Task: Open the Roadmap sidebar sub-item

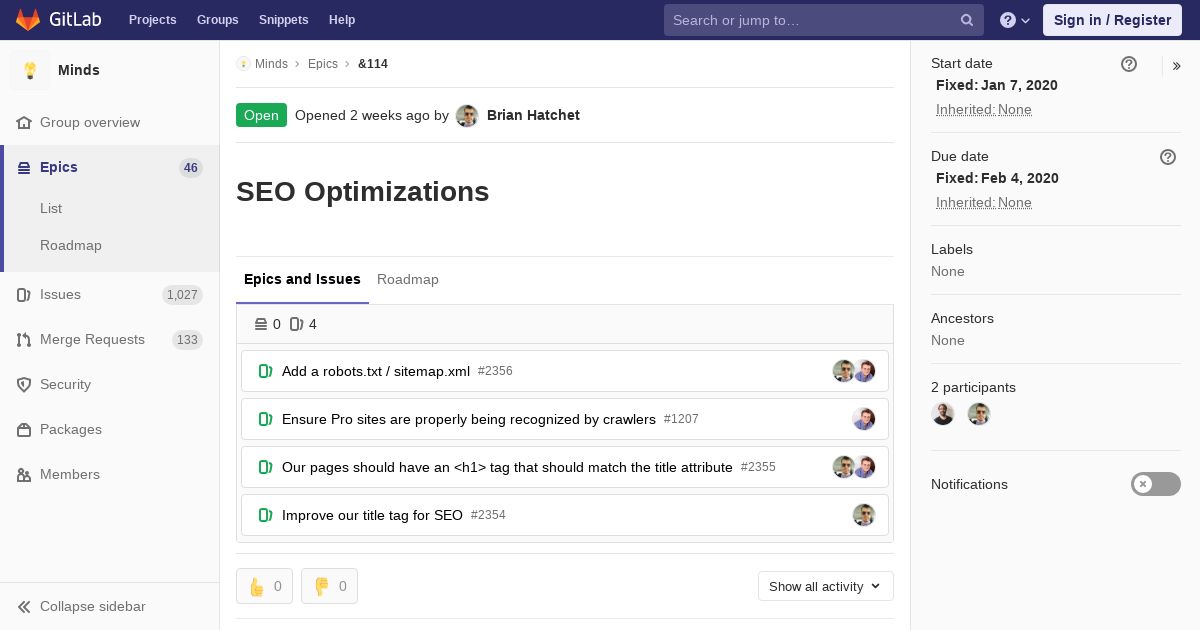Action: click(71, 245)
